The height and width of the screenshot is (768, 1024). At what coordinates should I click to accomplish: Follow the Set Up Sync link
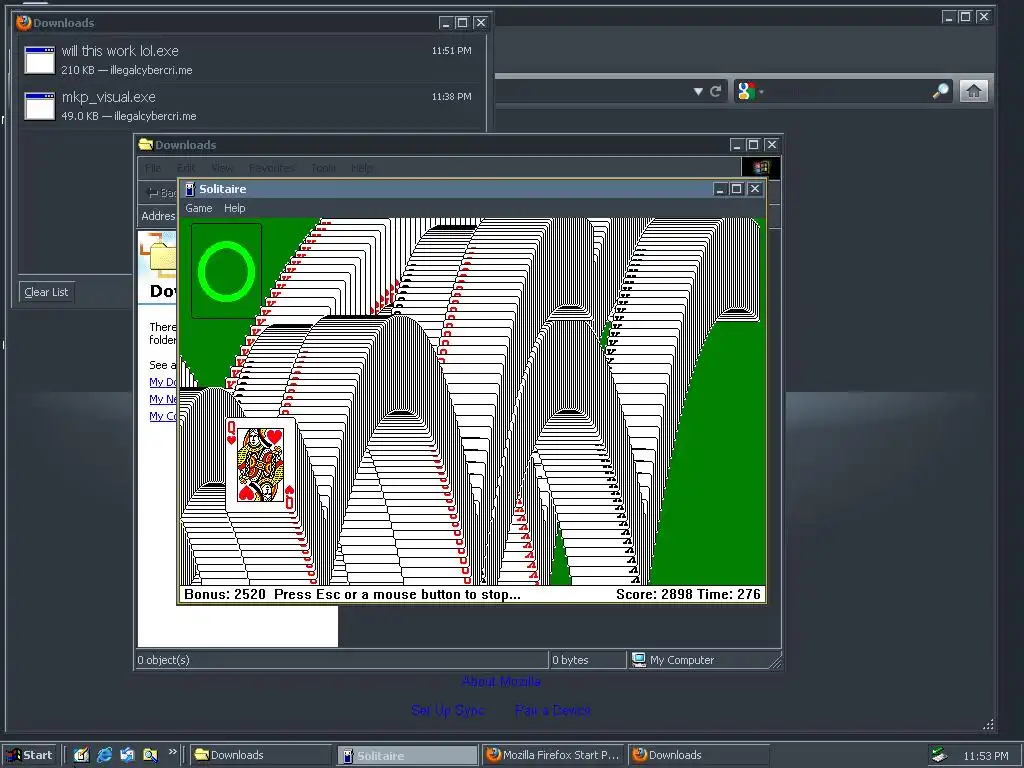(448, 710)
